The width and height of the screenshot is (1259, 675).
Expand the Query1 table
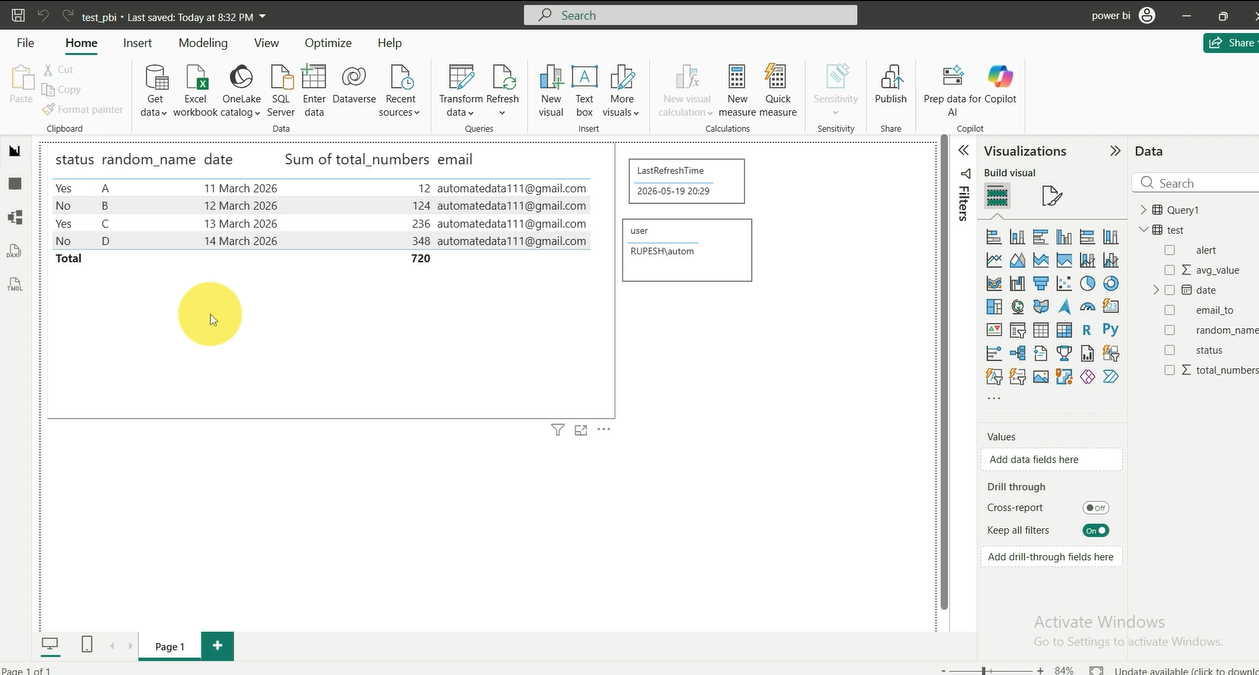[x=1143, y=210]
